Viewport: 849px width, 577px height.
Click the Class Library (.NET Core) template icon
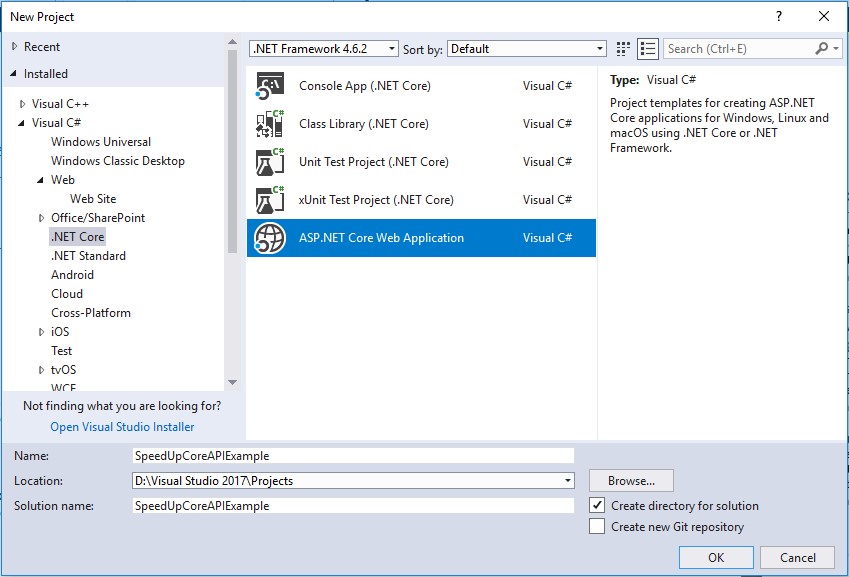tap(270, 124)
